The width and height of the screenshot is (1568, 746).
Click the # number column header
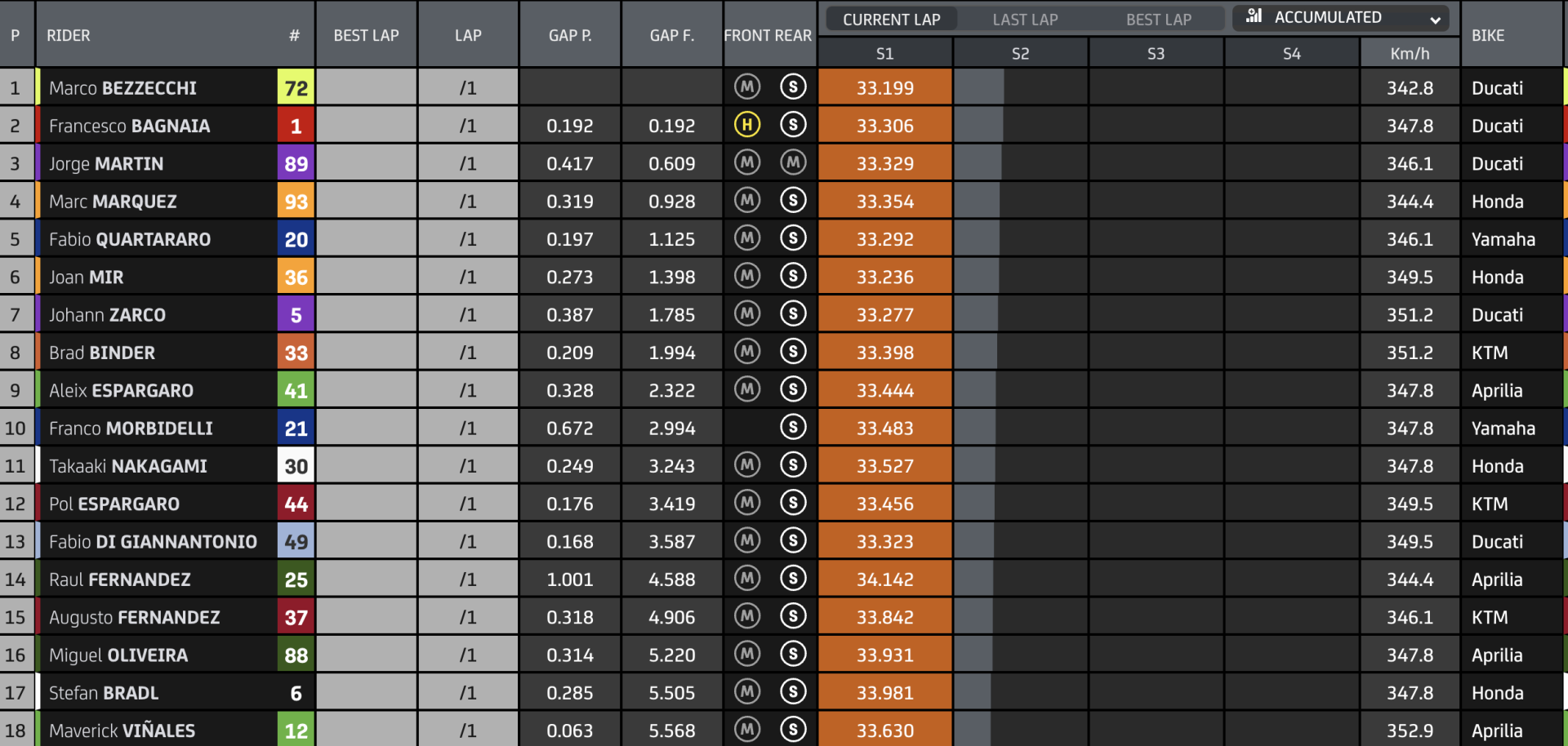point(295,35)
